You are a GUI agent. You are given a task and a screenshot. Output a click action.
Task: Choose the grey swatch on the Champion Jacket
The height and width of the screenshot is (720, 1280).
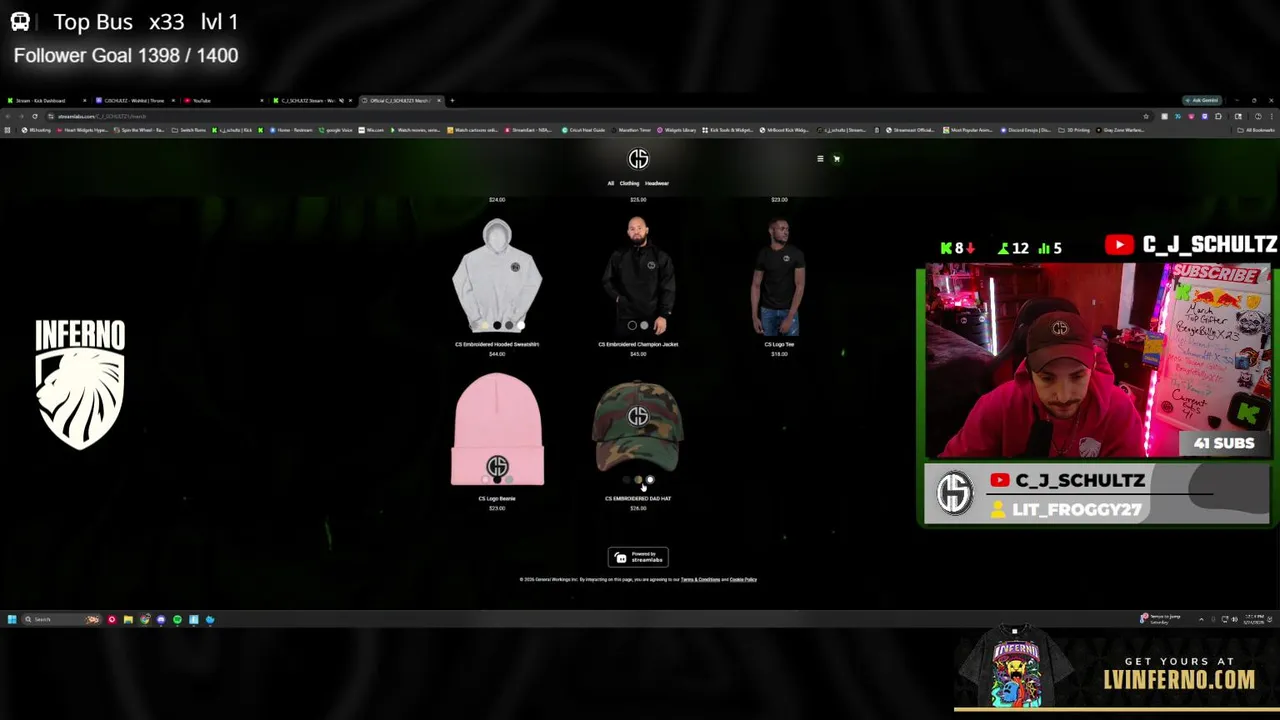pyautogui.click(x=644, y=326)
